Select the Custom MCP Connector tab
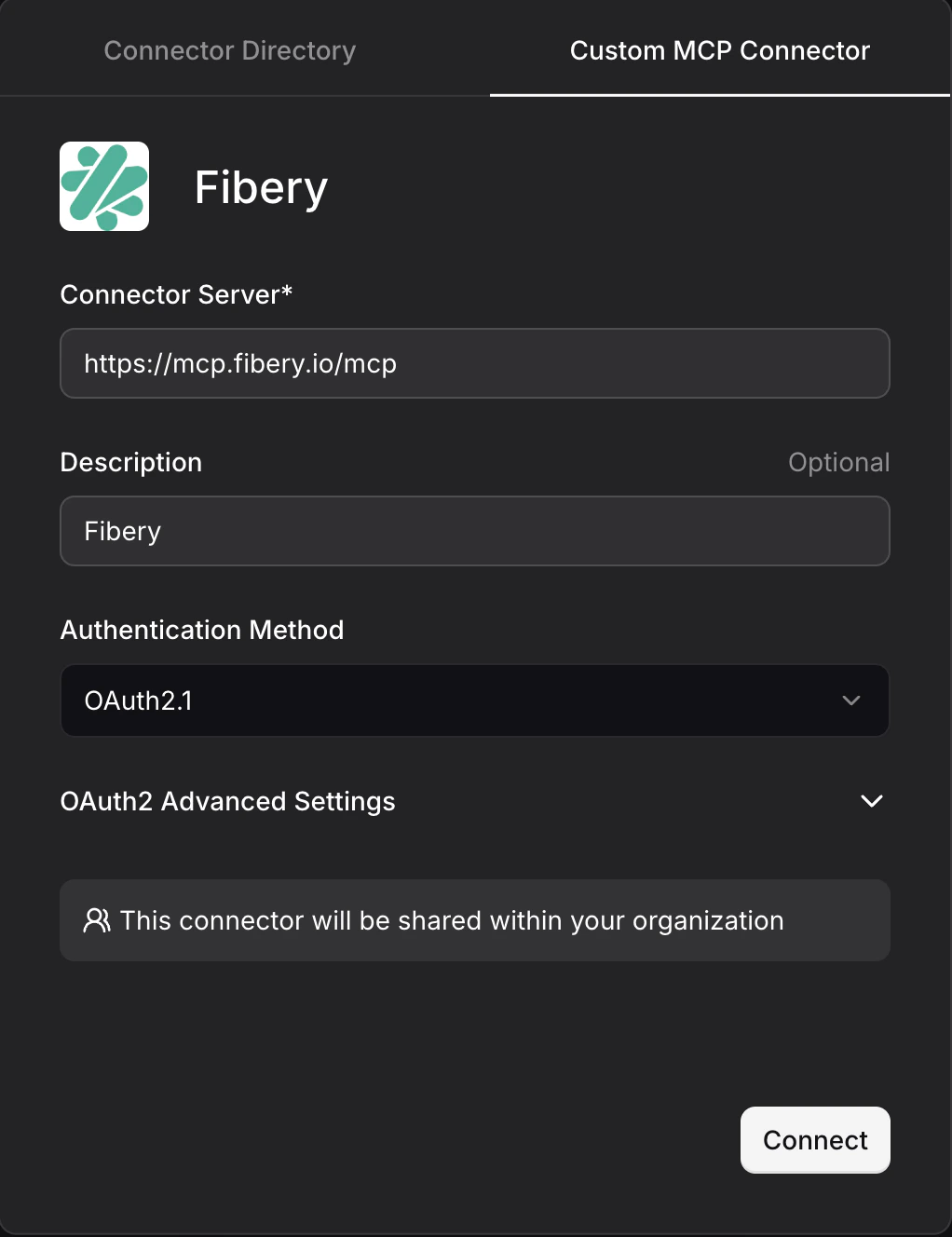Viewport: 952px width, 1237px height. point(719,50)
